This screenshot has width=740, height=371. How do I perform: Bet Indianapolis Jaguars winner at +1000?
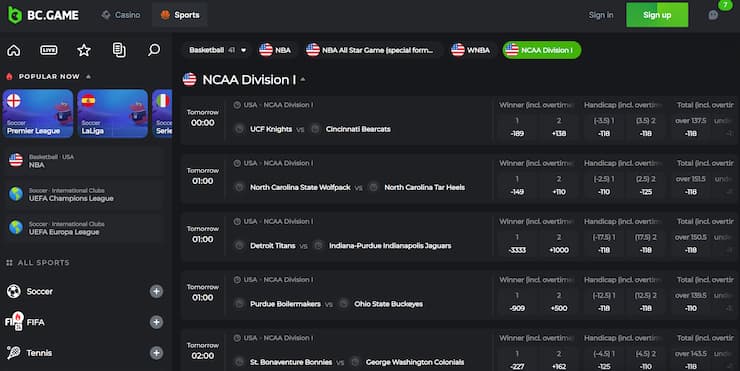pos(559,244)
